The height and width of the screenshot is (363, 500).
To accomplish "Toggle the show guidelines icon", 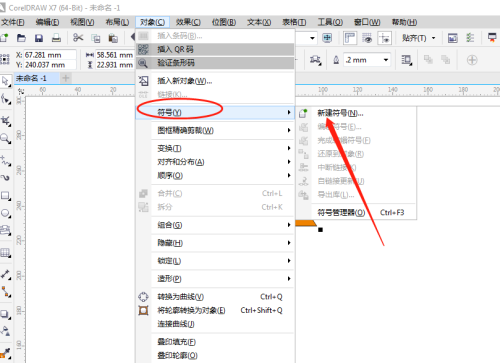I will pyautogui.click(x=384, y=38).
